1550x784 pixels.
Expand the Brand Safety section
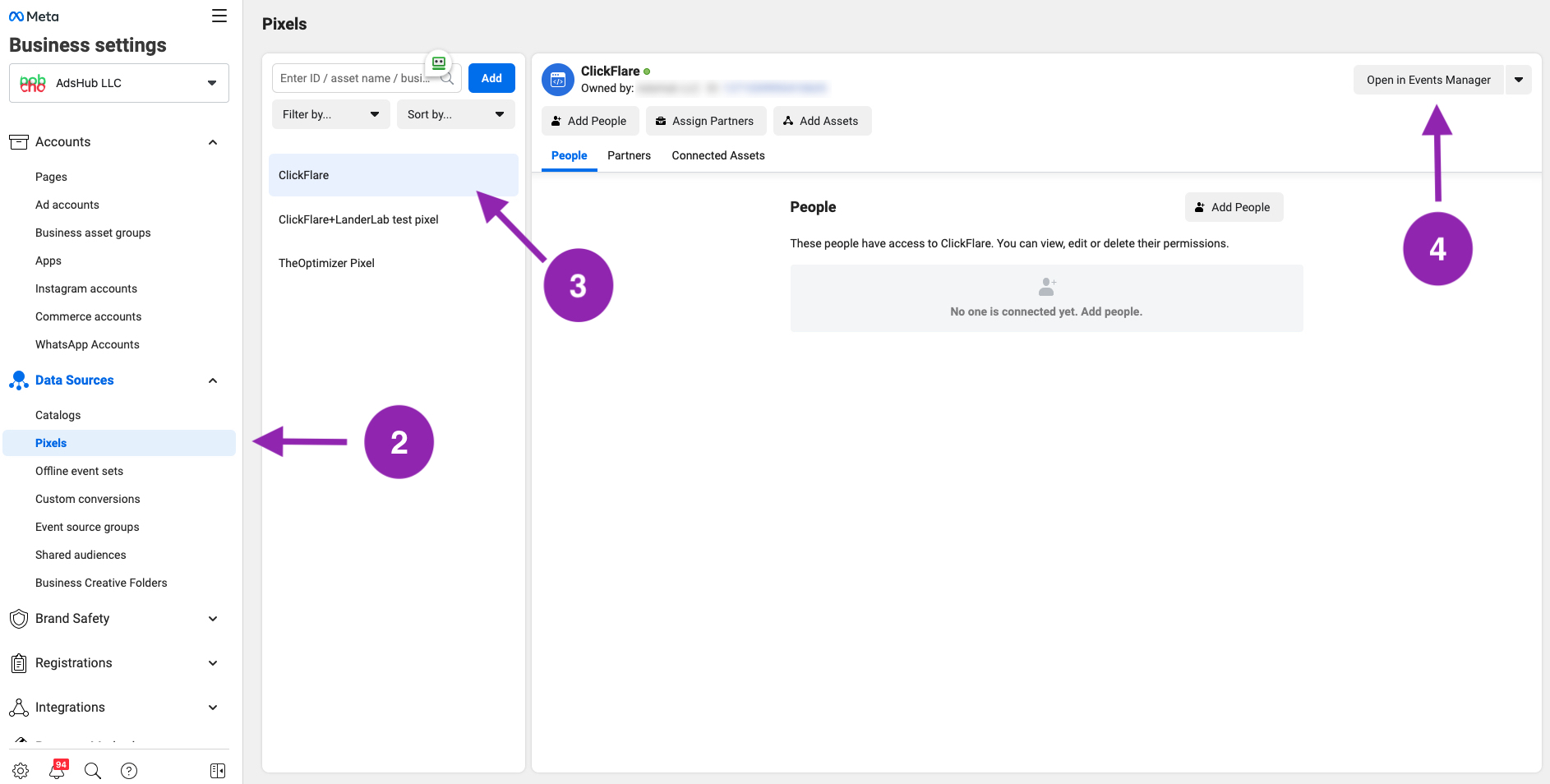(x=213, y=619)
